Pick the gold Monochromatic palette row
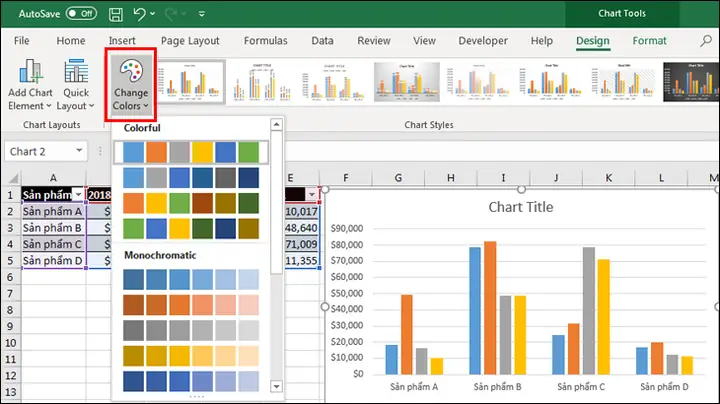 (191, 356)
